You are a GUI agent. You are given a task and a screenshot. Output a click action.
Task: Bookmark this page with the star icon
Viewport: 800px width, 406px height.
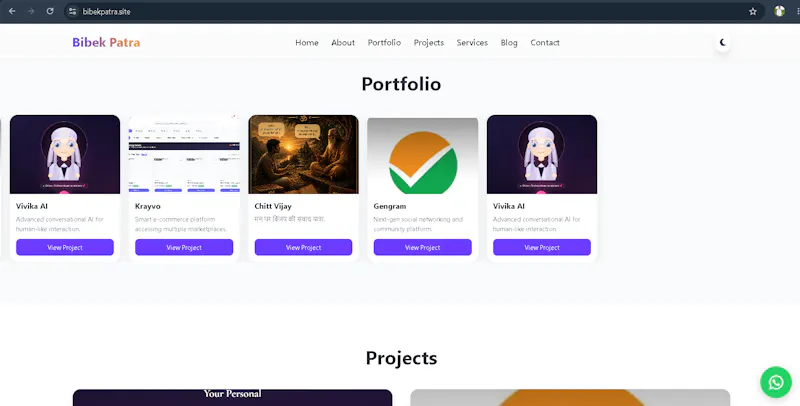[x=753, y=11]
